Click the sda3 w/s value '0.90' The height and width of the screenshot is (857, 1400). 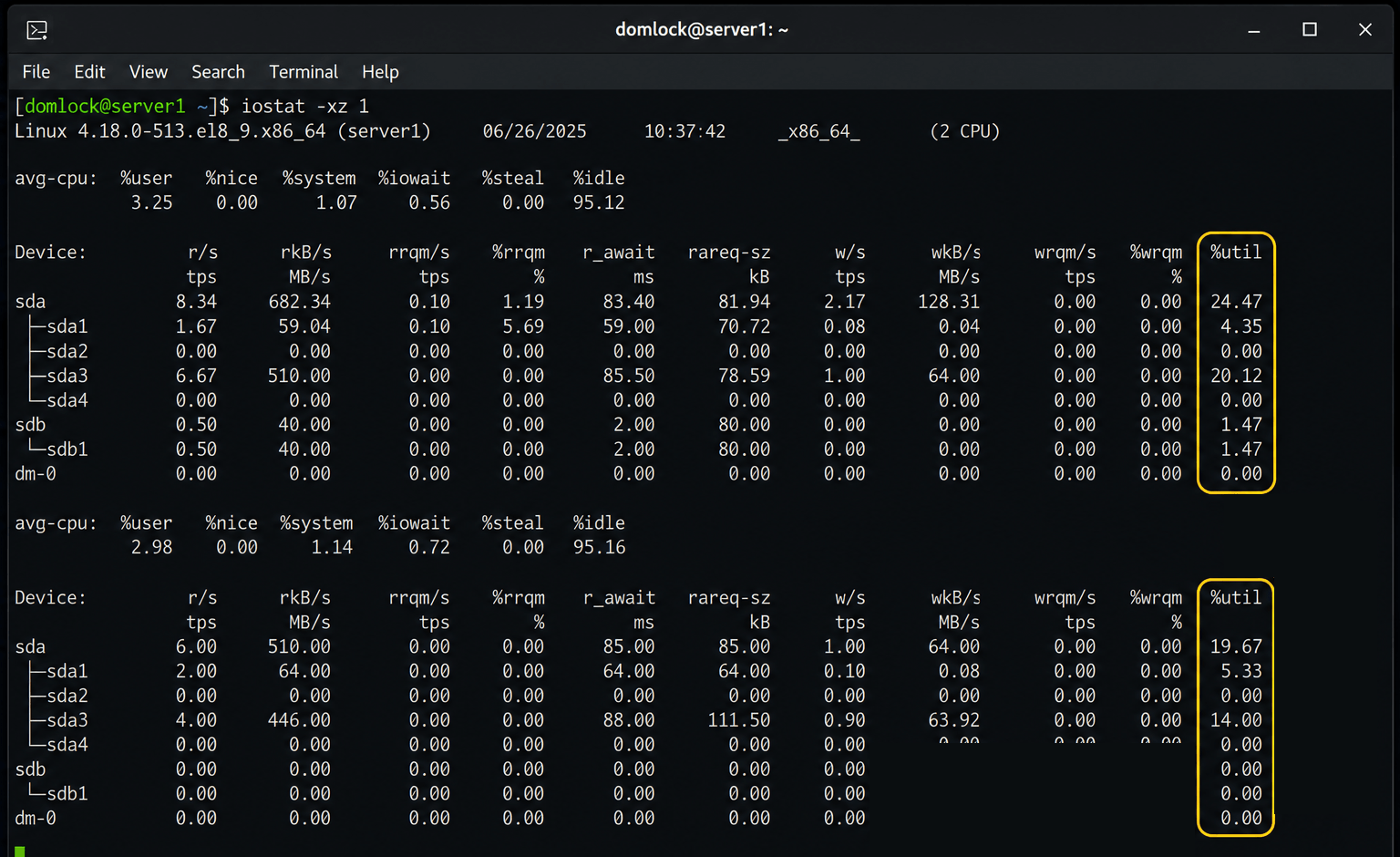pyautogui.click(x=845, y=720)
